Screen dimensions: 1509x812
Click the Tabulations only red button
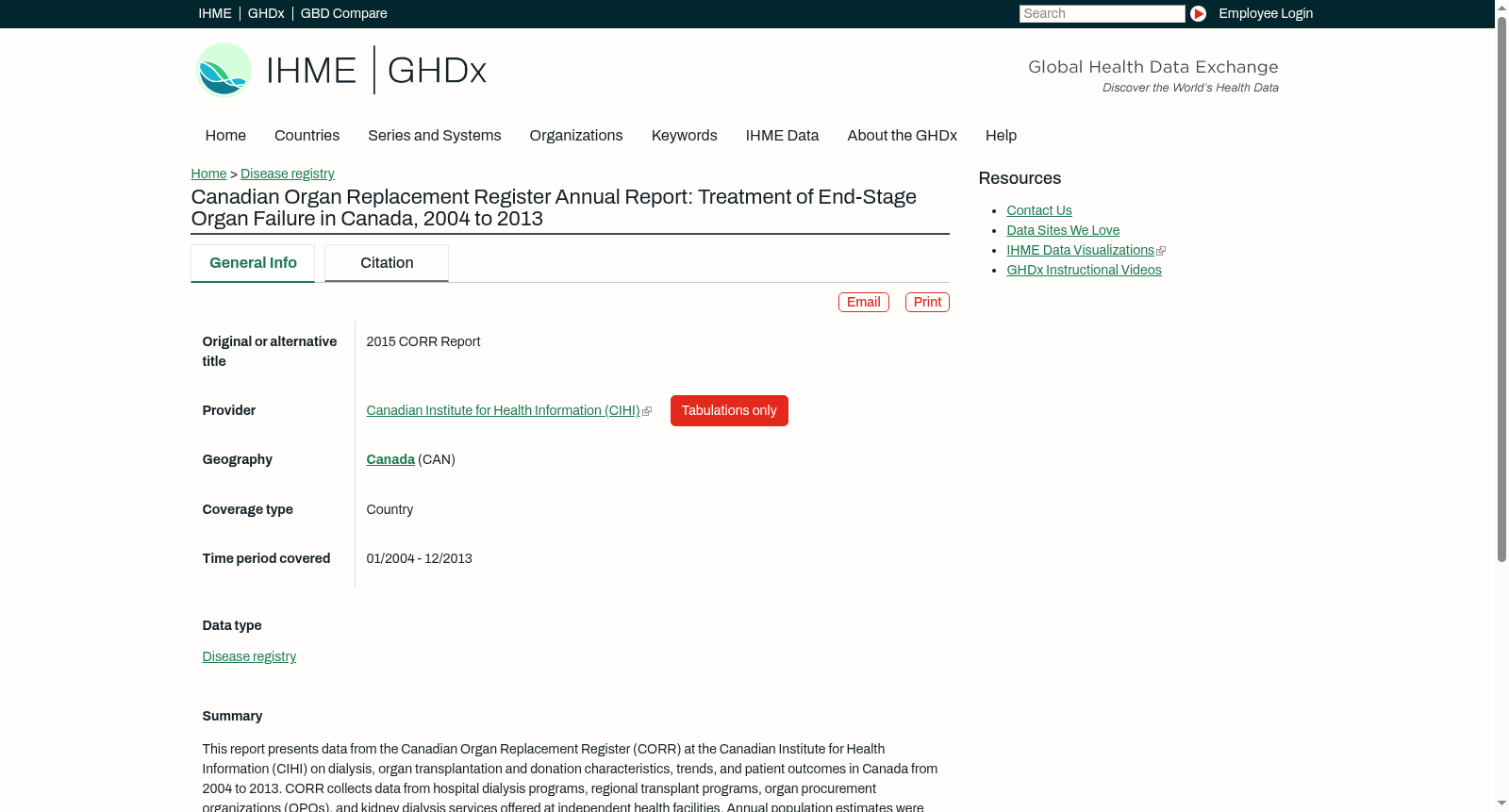tap(729, 410)
